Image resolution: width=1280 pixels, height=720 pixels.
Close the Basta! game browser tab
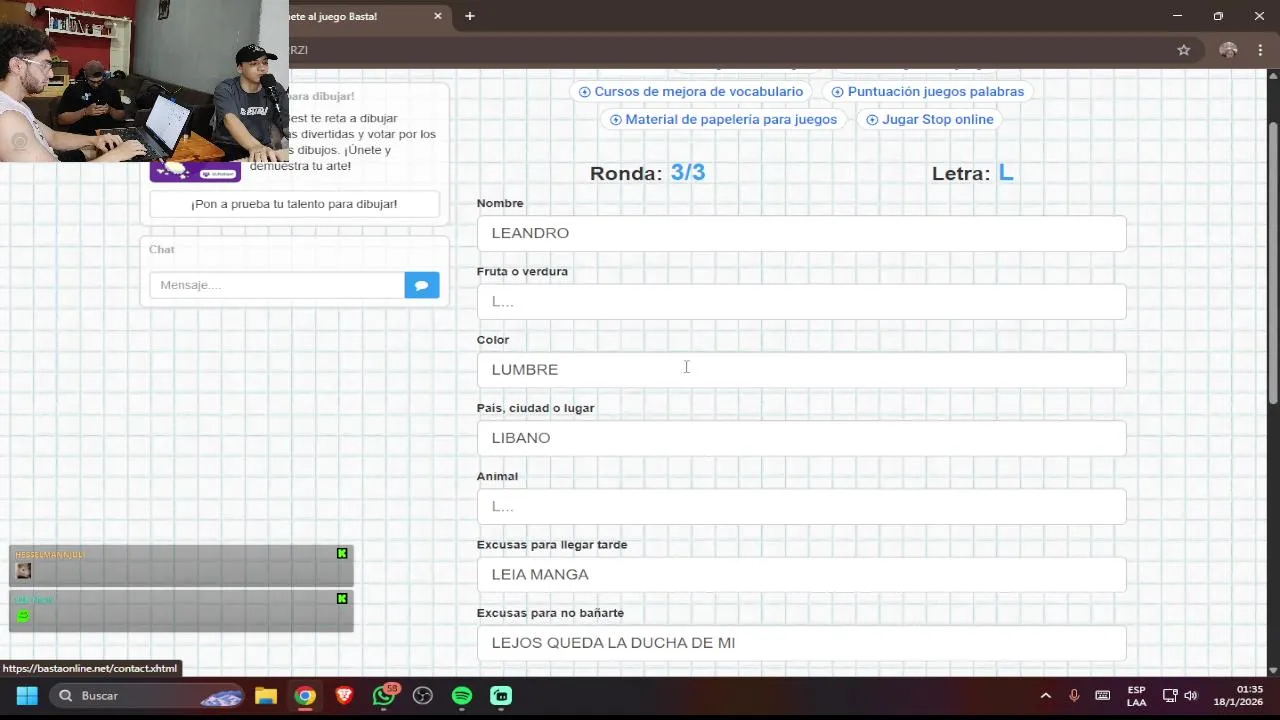click(437, 16)
